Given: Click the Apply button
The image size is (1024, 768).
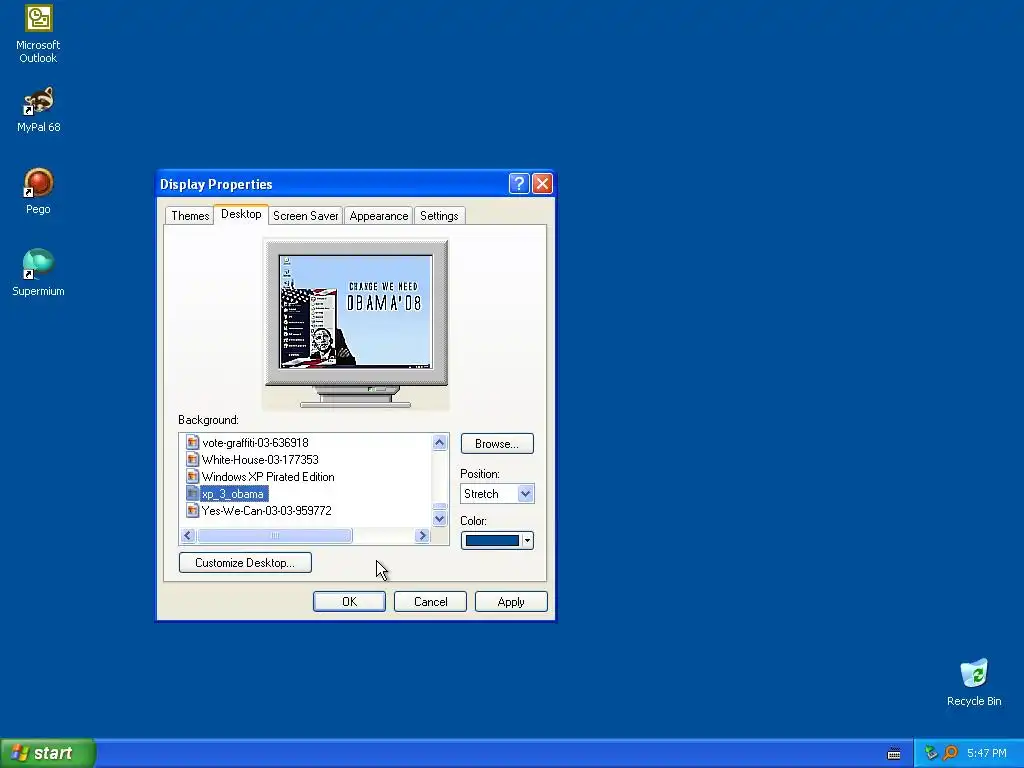Looking at the screenshot, I should (511, 601).
